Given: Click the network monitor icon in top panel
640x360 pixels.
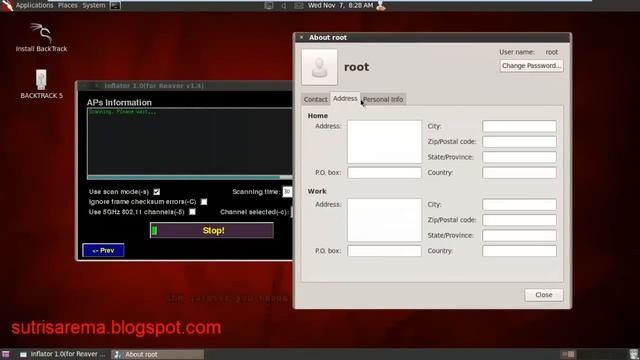Looking at the screenshot, I should coord(269,6).
